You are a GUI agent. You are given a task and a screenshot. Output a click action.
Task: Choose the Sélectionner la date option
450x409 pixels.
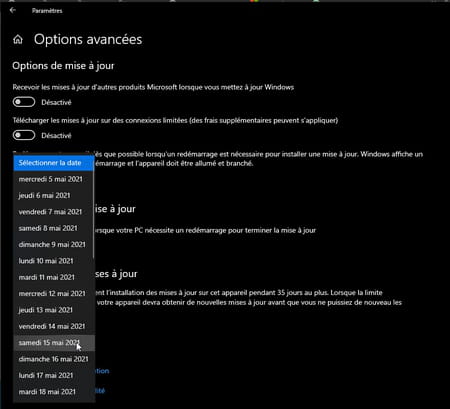click(53, 163)
